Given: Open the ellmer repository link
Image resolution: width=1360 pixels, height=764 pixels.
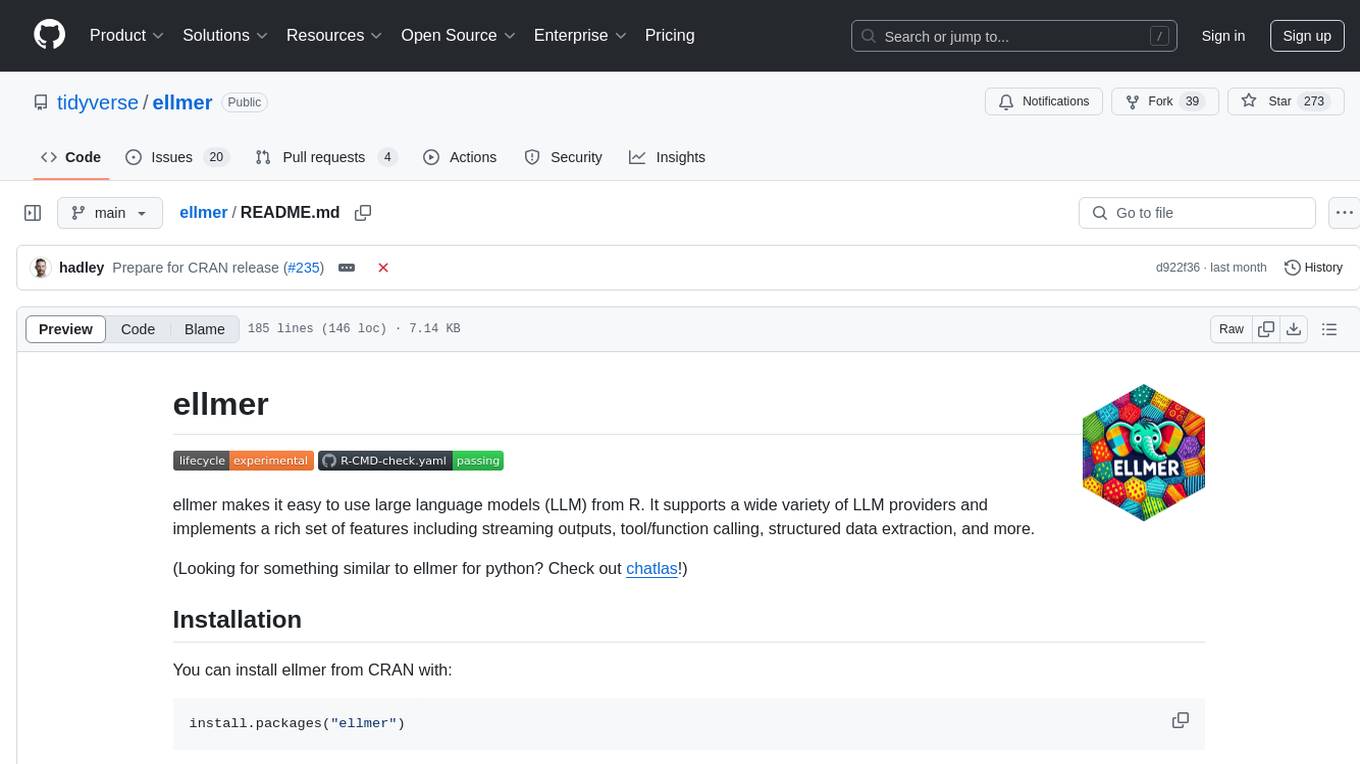Looking at the screenshot, I should (182, 102).
